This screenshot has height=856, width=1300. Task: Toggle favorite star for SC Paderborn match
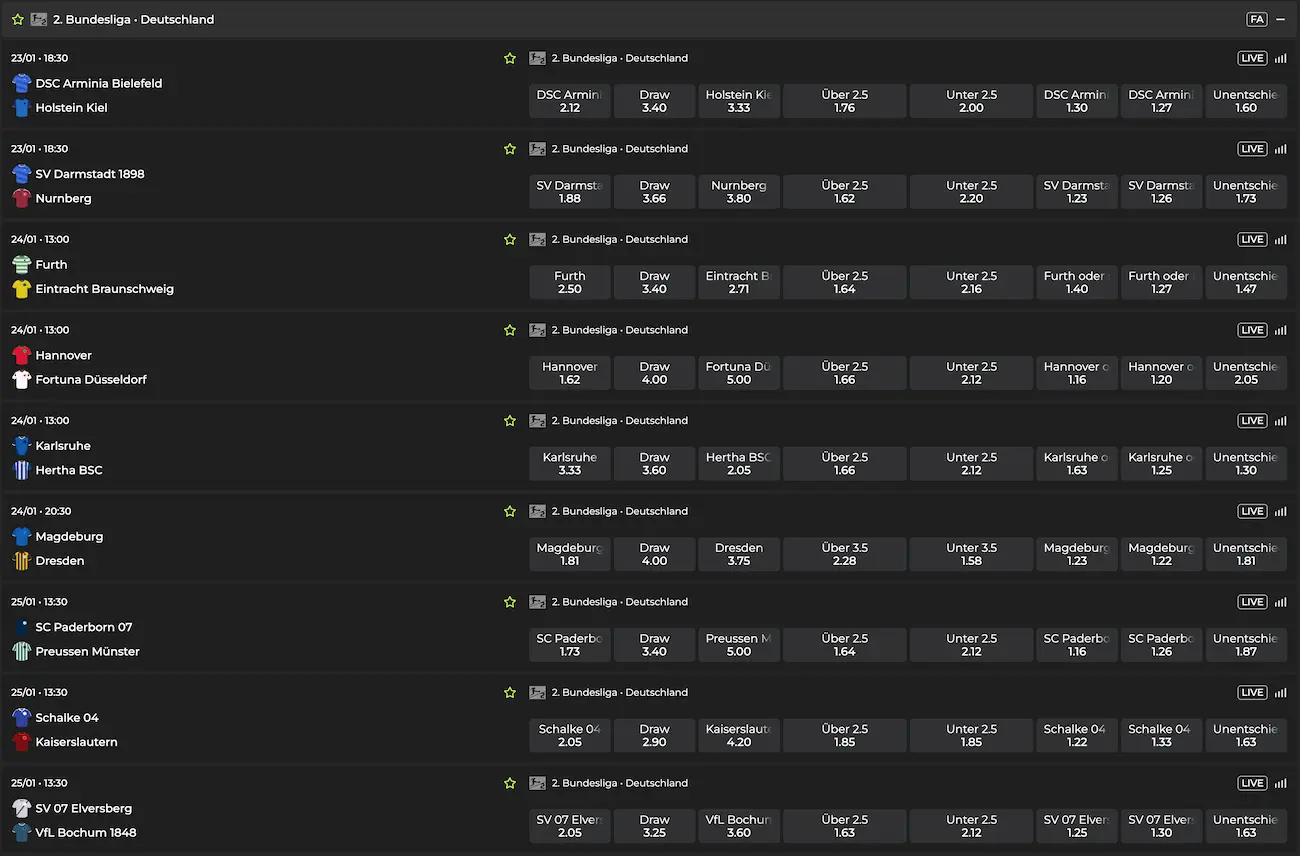click(510, 602)
